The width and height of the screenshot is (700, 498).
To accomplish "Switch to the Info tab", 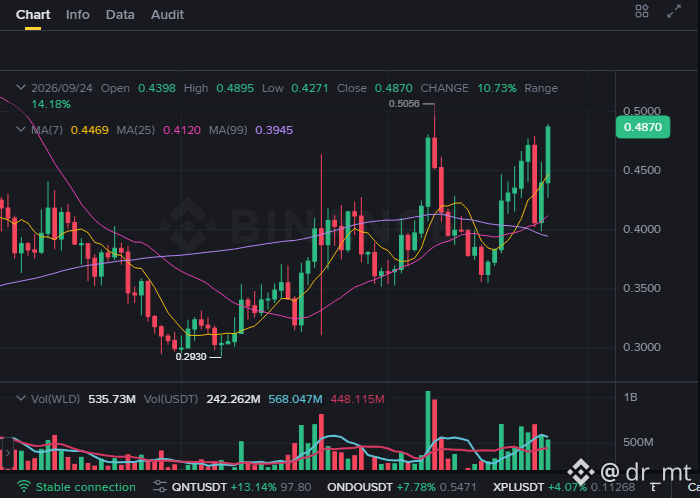I will (x=78, y=15).
